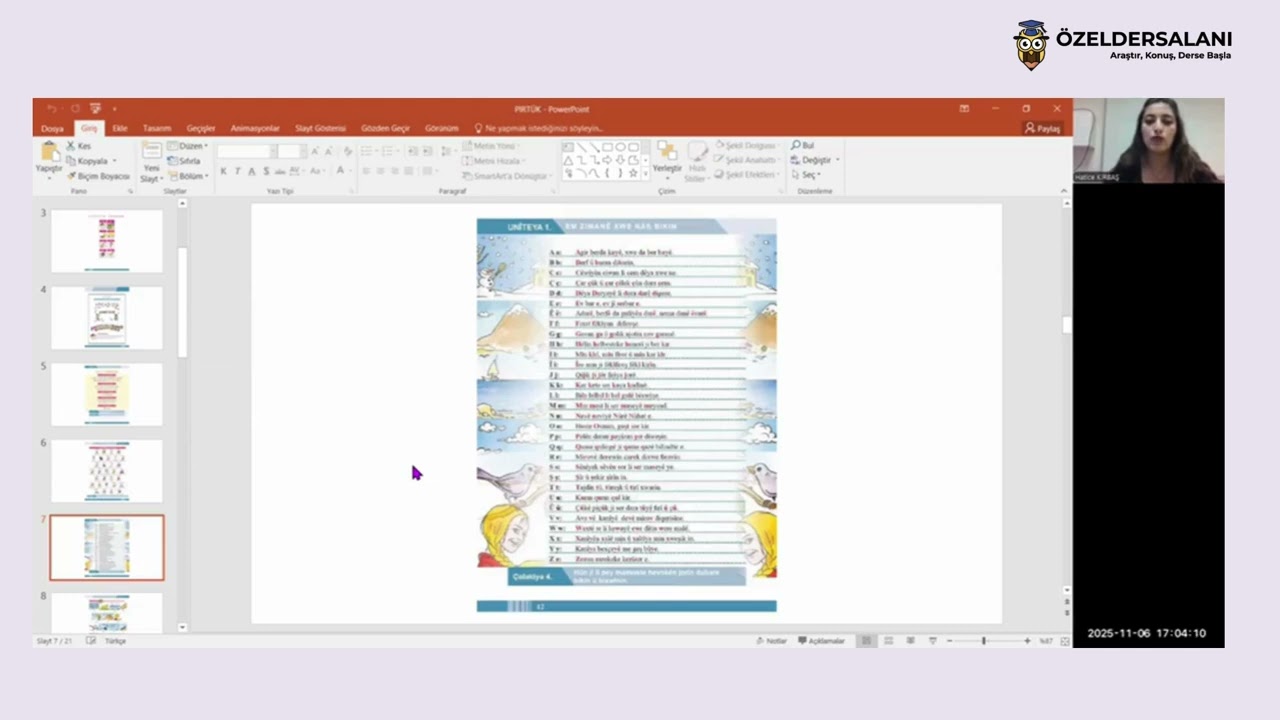
Task: Switch to the Görünüm tab
Action: tap(441, 128)
